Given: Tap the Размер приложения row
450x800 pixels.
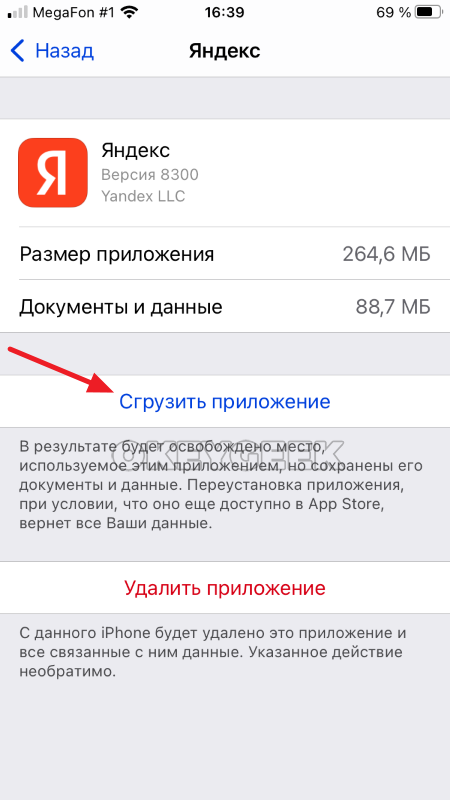Looking at the screenshot, I should [x=225, y=254].
